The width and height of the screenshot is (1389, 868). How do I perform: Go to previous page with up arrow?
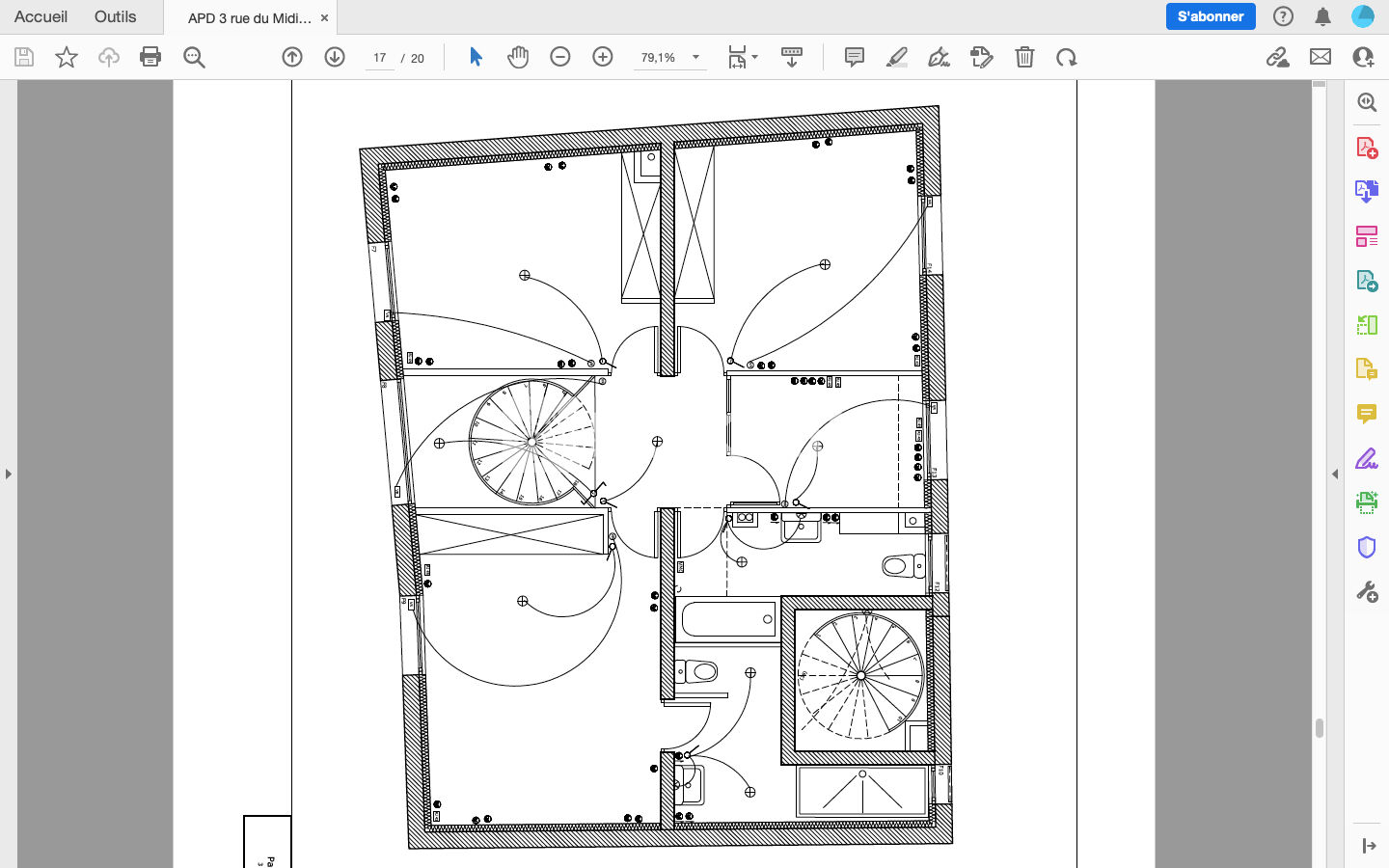click(x=292, y=57)
